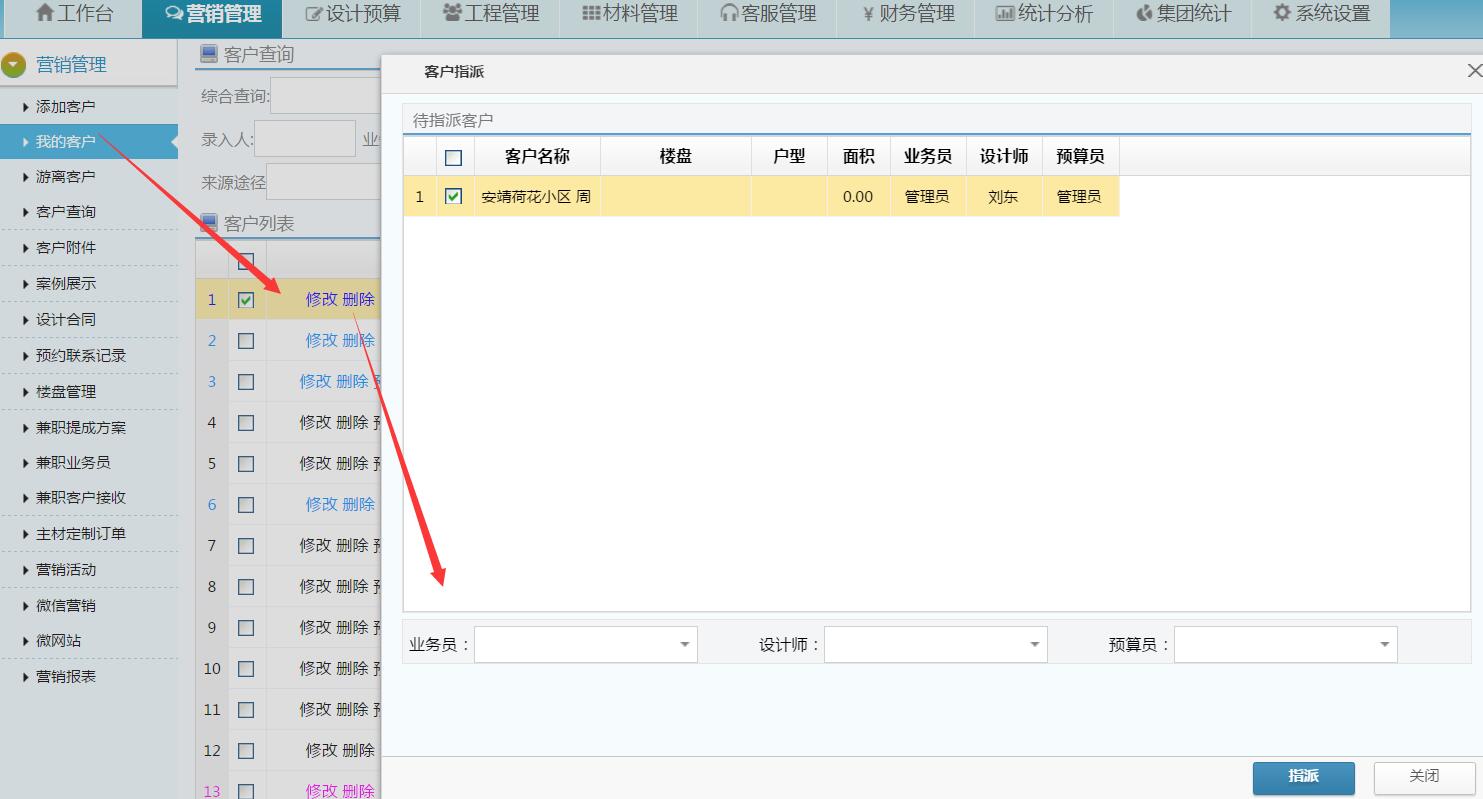
Task: Click the gear icon for 系统设置
Action: pos(1281,14)
